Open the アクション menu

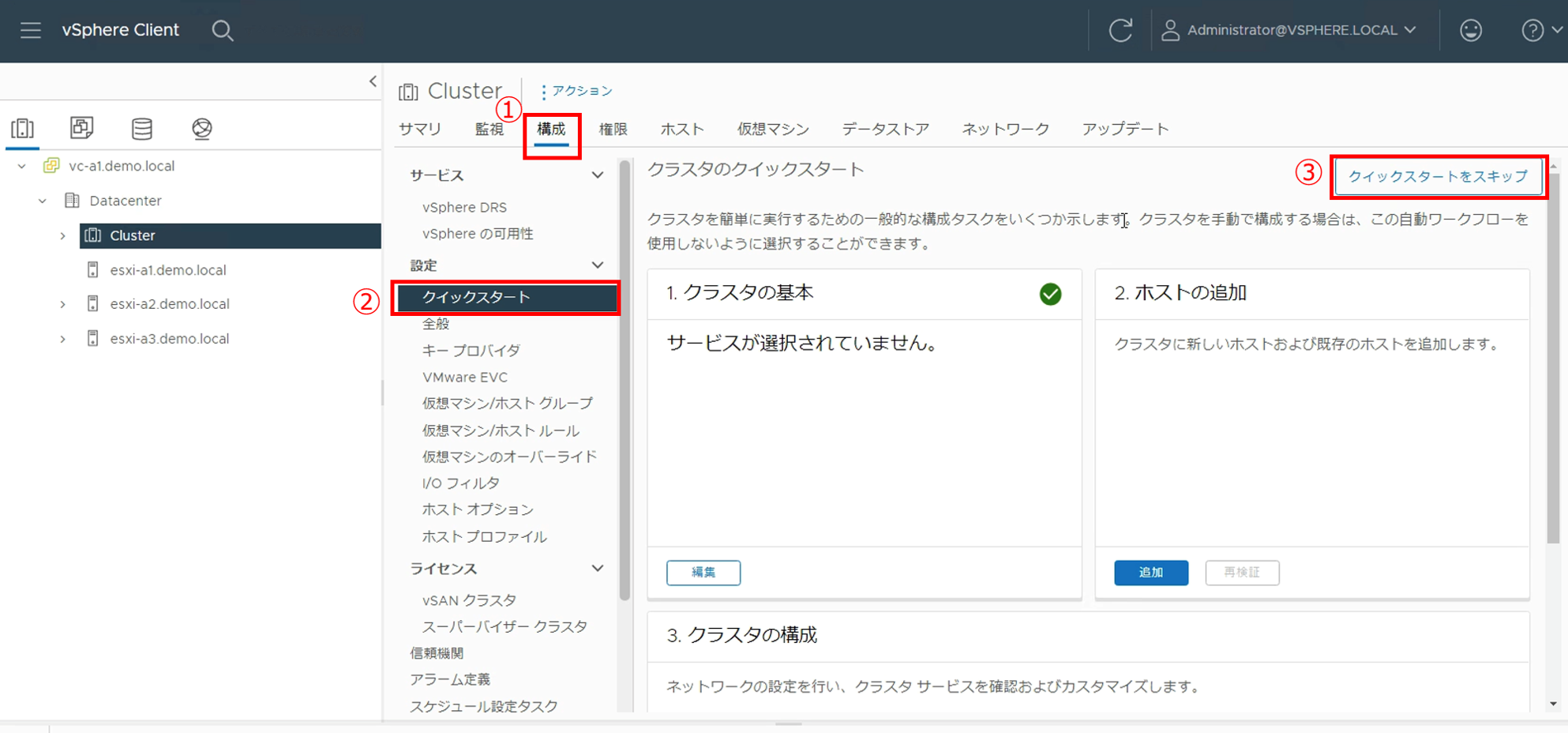pyautogui.click(x=576, y=91)
